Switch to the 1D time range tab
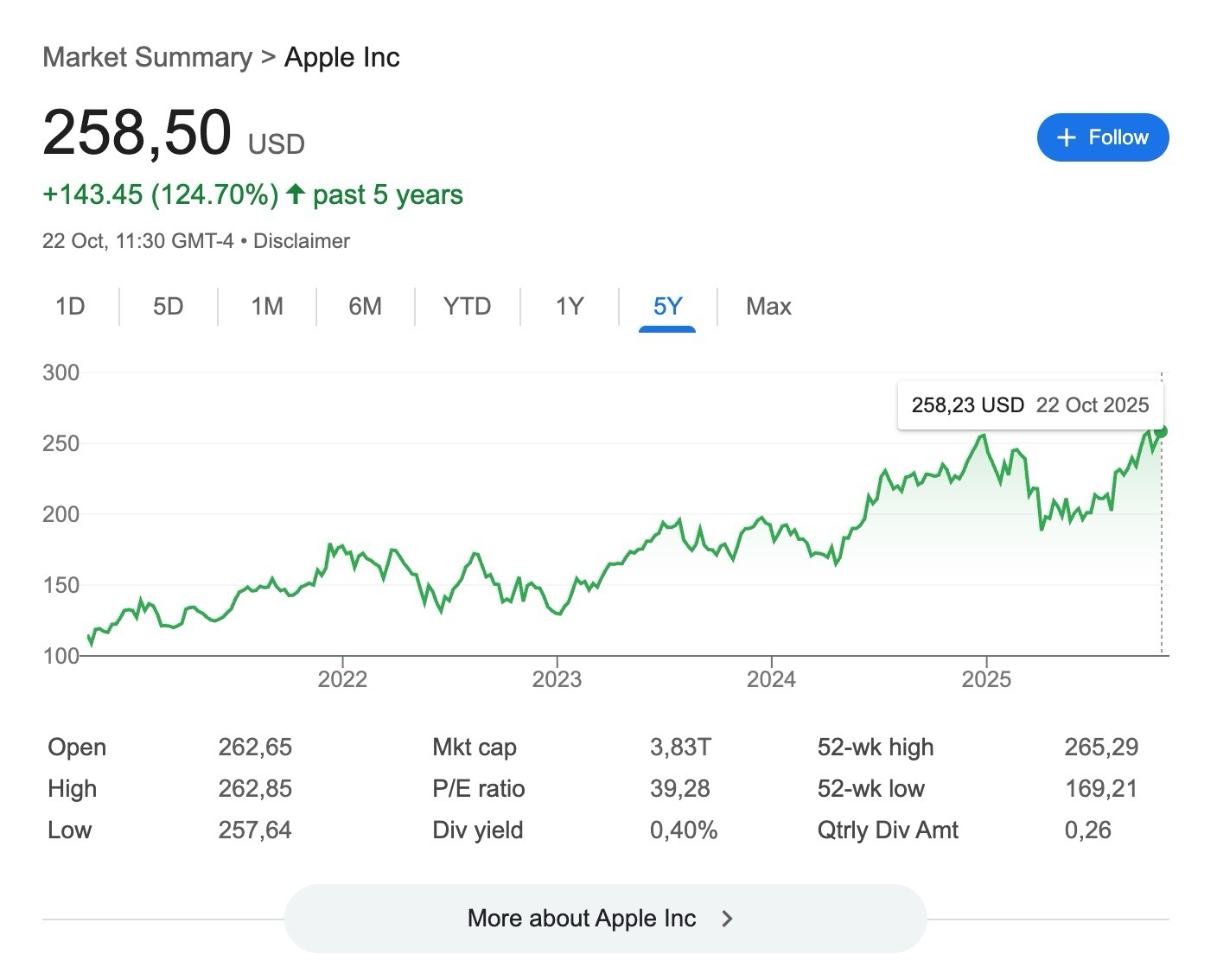This screenshot has width=1217, height=980. click(x=70, y=307)
